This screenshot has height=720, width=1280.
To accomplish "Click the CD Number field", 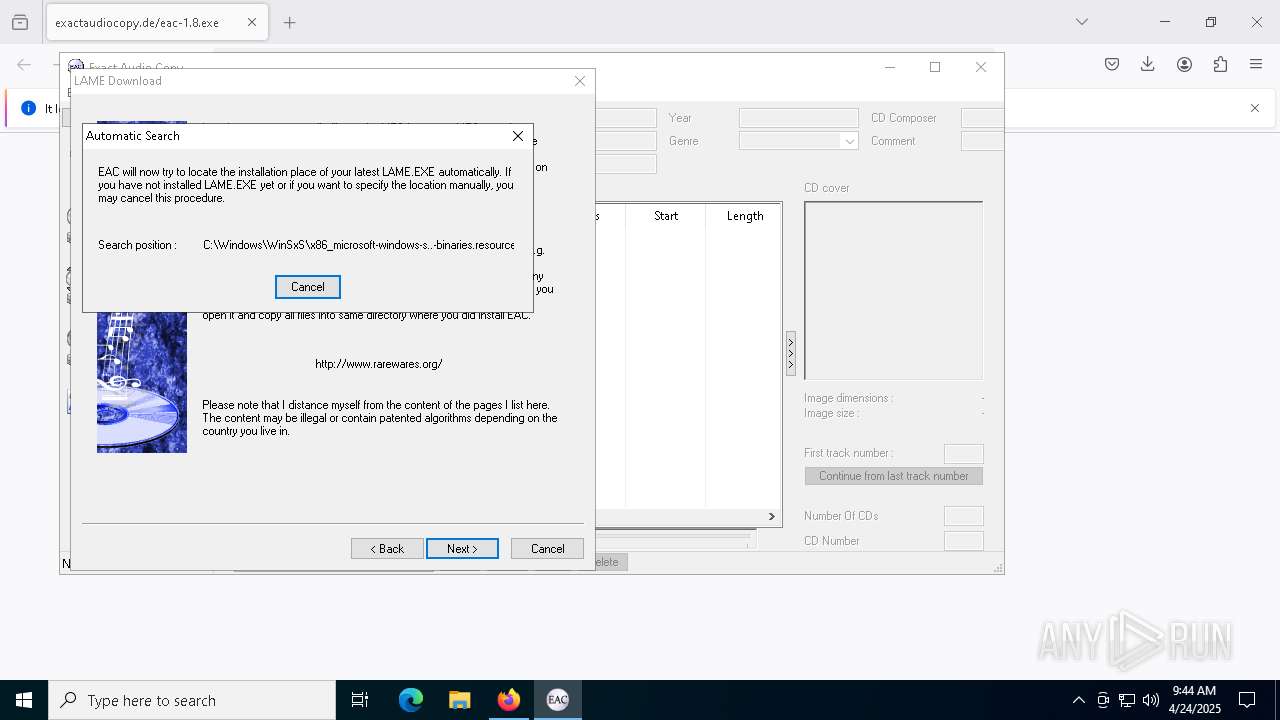I will [x=964, y=541].
